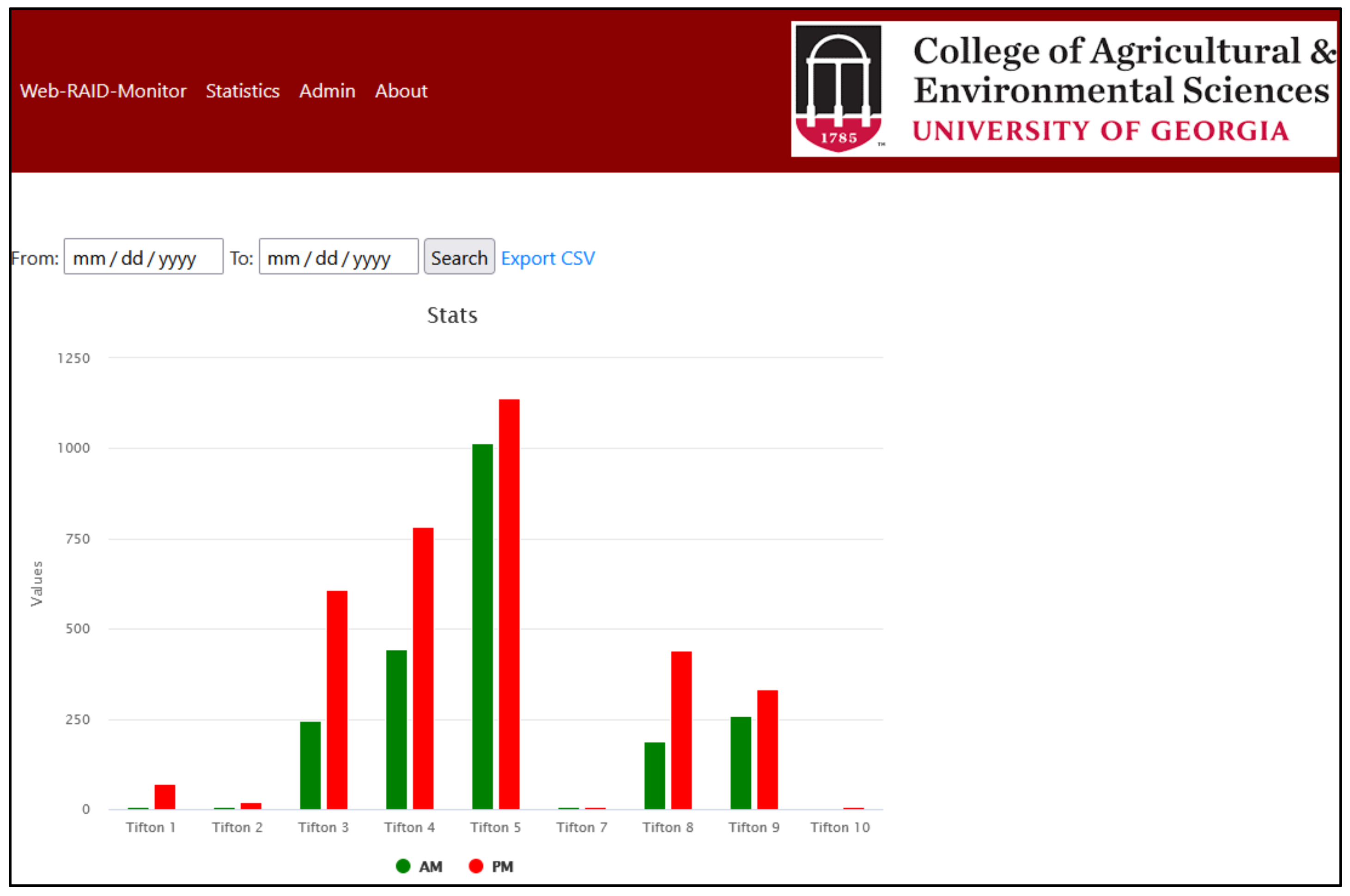Click the red PM bar for Tifton 1
This screenshot has width=1350, height=896.
coord(164,797)
